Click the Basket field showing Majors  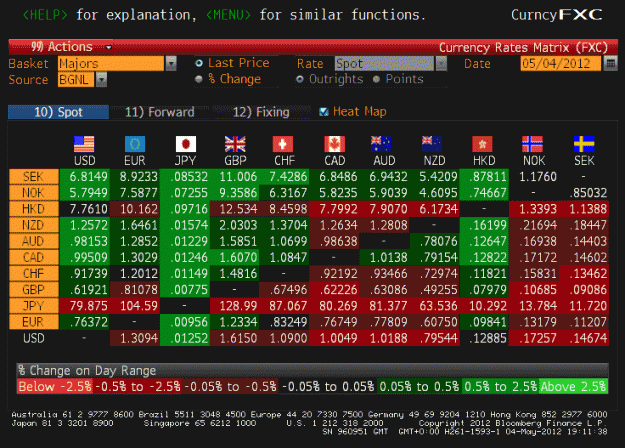(x=111, y=63)
